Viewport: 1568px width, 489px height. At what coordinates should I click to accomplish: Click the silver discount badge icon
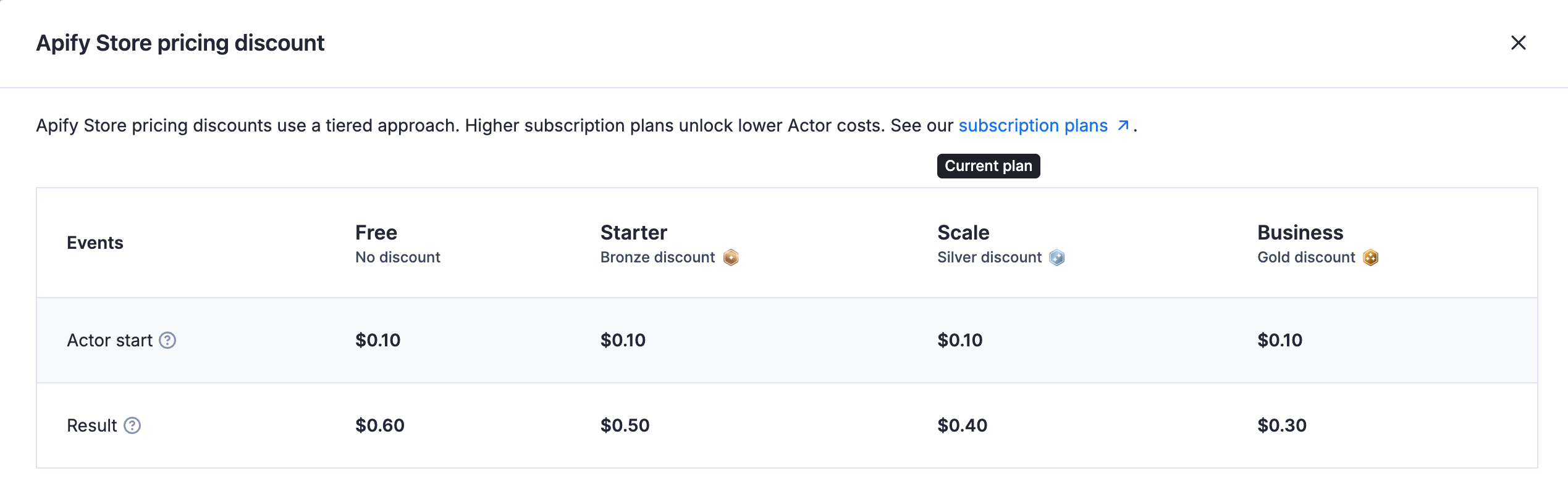point(1056,257)
